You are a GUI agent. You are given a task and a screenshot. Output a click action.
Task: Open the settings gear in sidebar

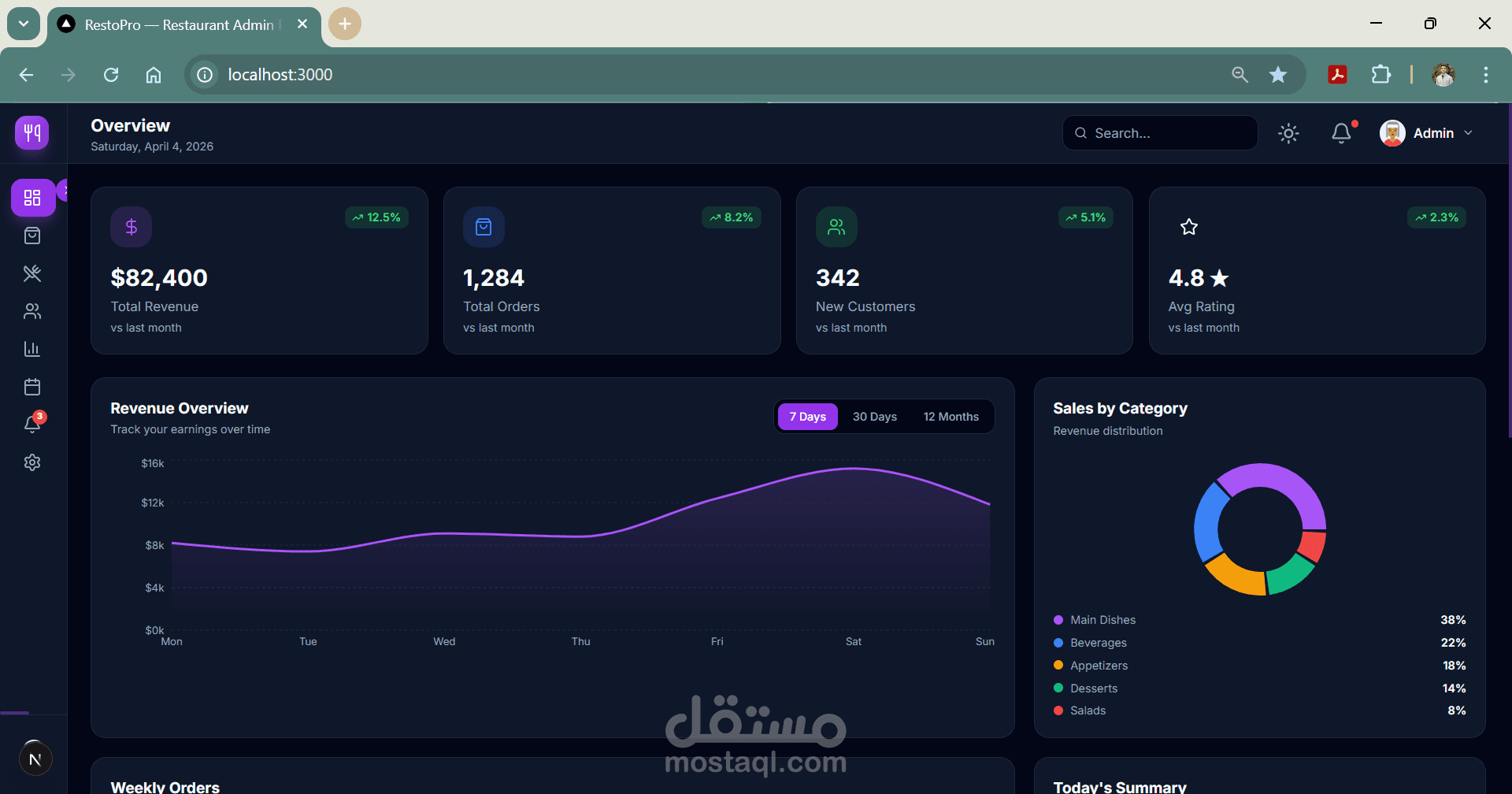(x=32, y=462)
